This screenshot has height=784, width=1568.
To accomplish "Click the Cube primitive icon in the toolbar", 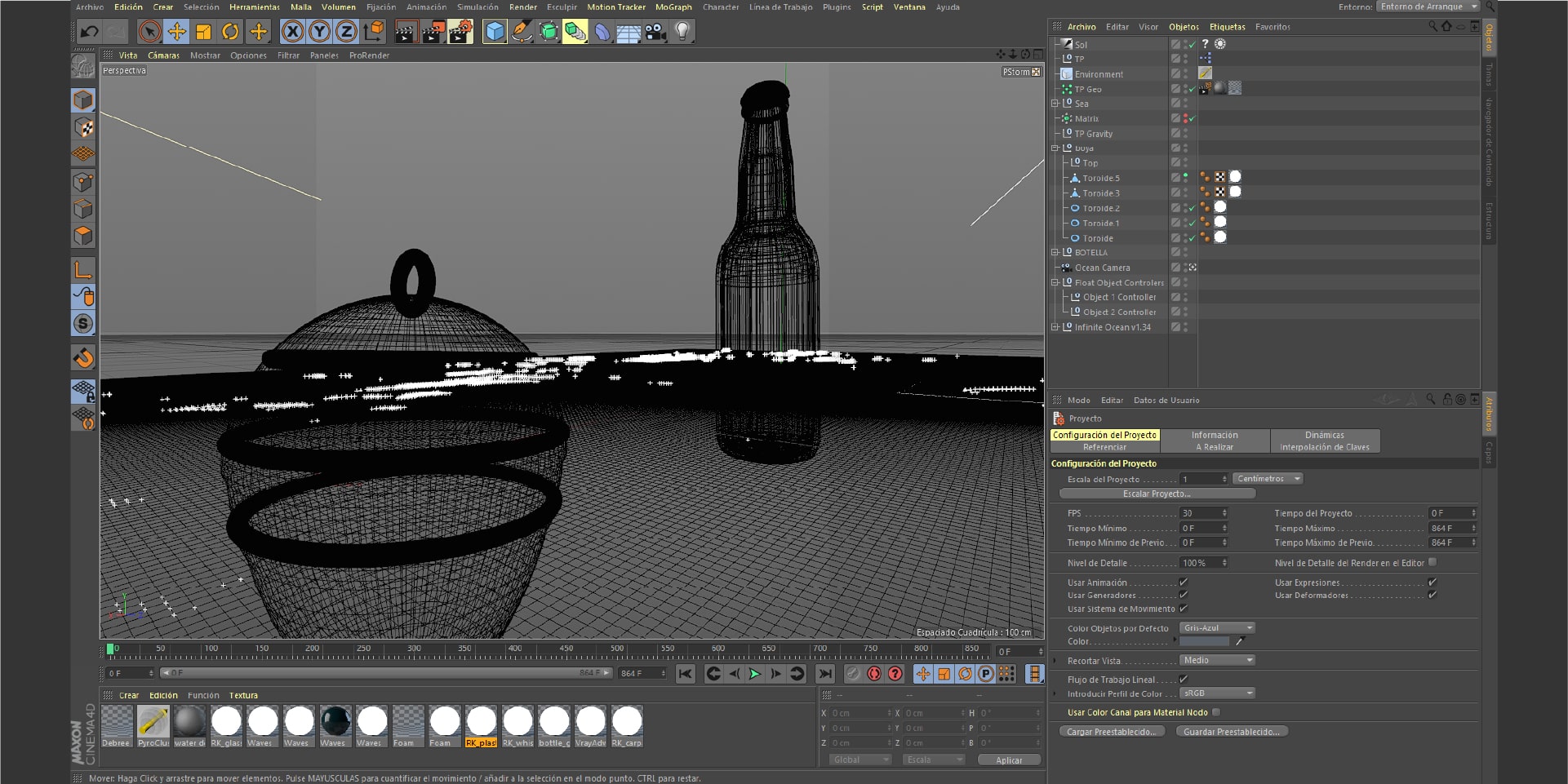I will (494, 31).
